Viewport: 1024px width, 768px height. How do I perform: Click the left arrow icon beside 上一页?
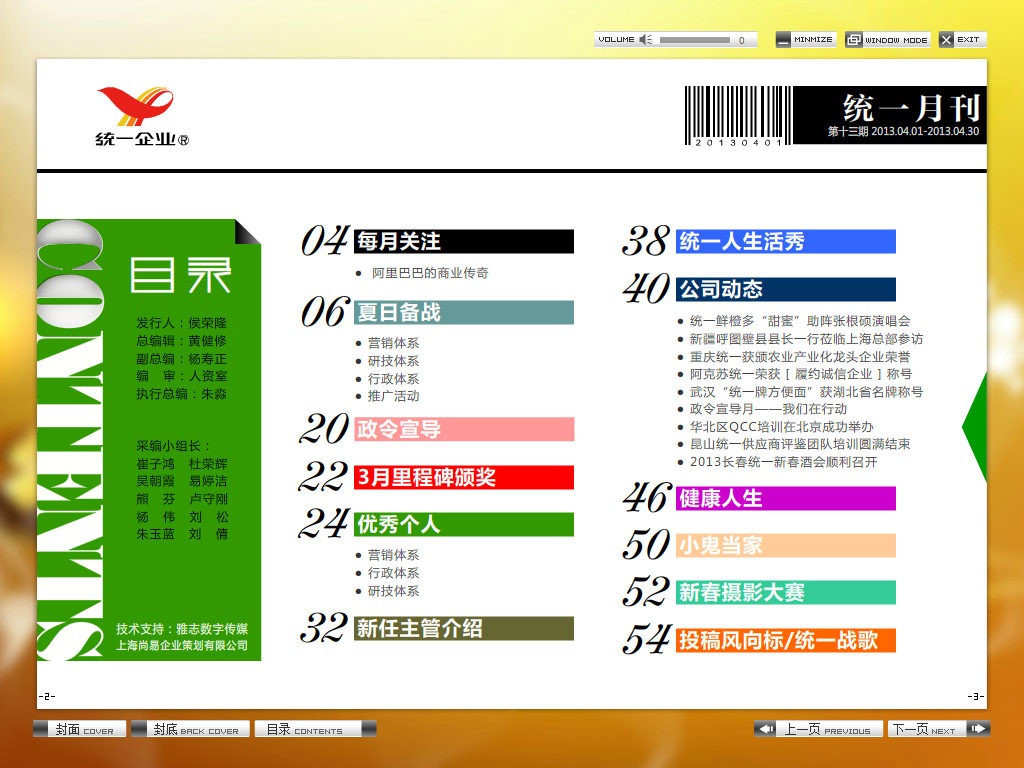click(767, 729)
